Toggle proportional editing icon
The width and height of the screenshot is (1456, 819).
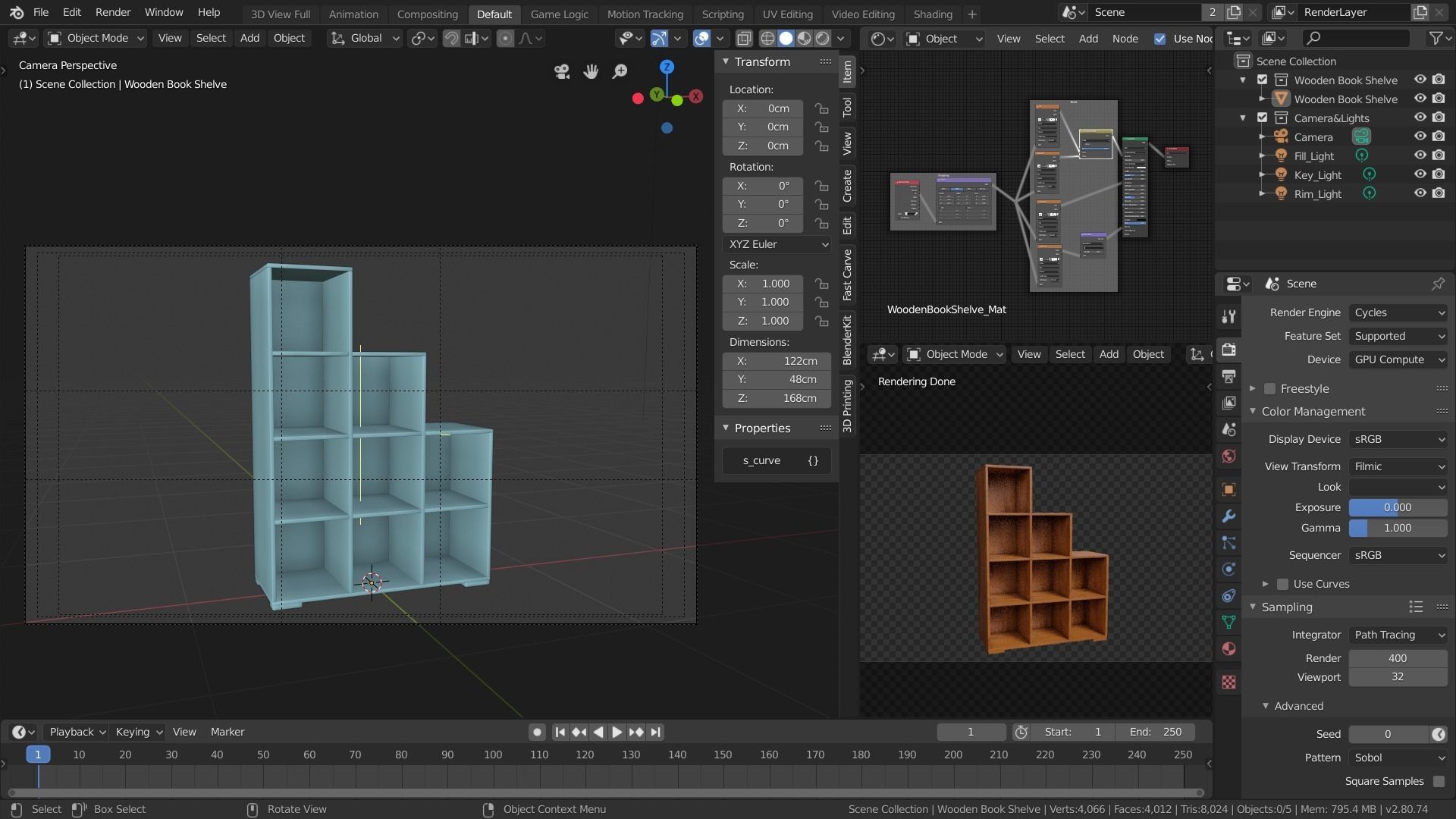pos(505,38)
